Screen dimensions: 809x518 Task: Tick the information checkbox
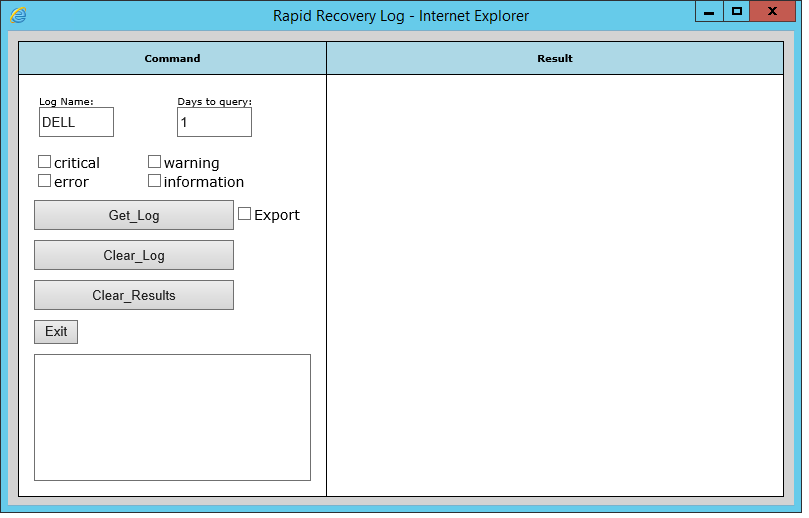pyautogui.click(x=154, y=181)
